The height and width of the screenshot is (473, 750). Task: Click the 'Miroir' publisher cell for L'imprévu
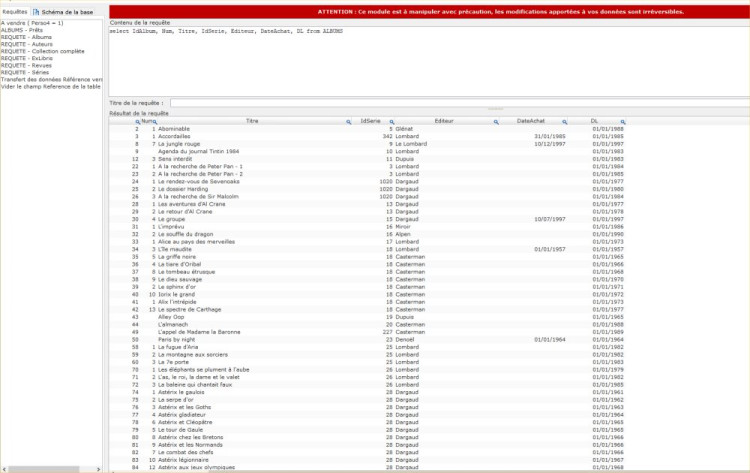click(x=403, y=227)
